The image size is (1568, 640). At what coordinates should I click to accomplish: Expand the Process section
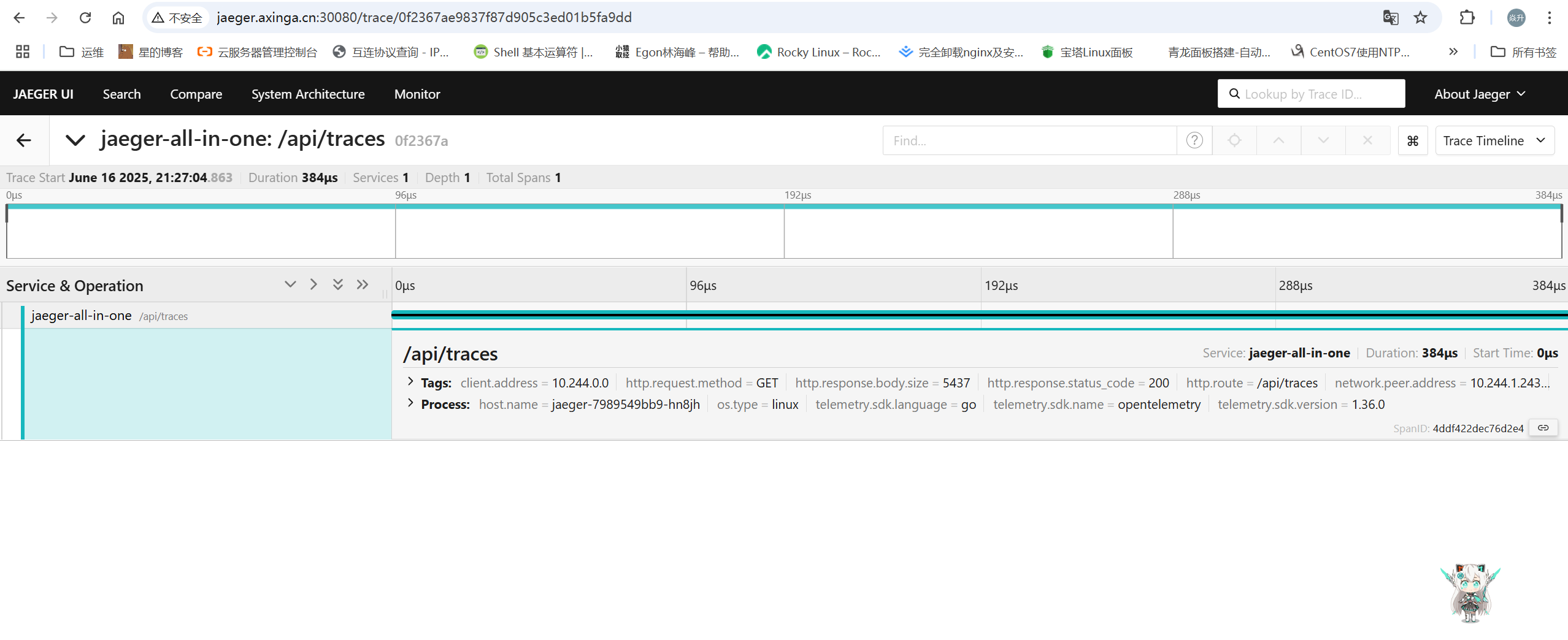[x=410, y=403]
